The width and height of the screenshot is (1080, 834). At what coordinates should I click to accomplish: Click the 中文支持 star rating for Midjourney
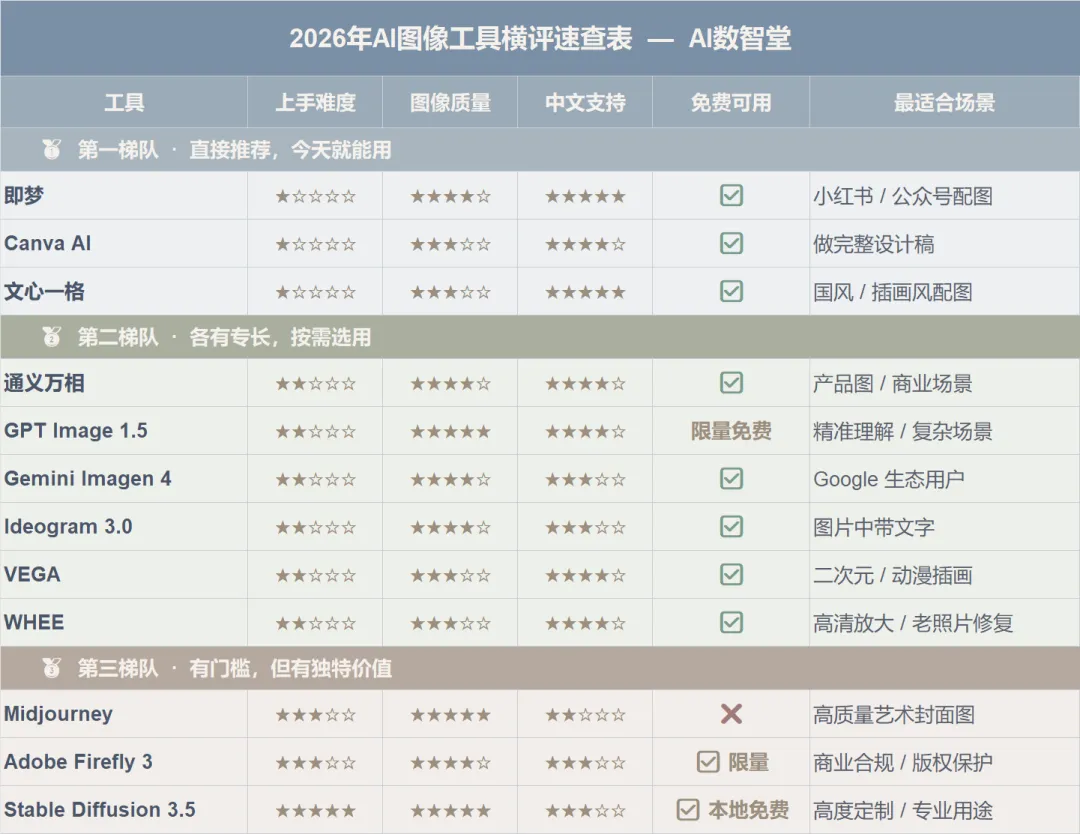coord(585,715)
